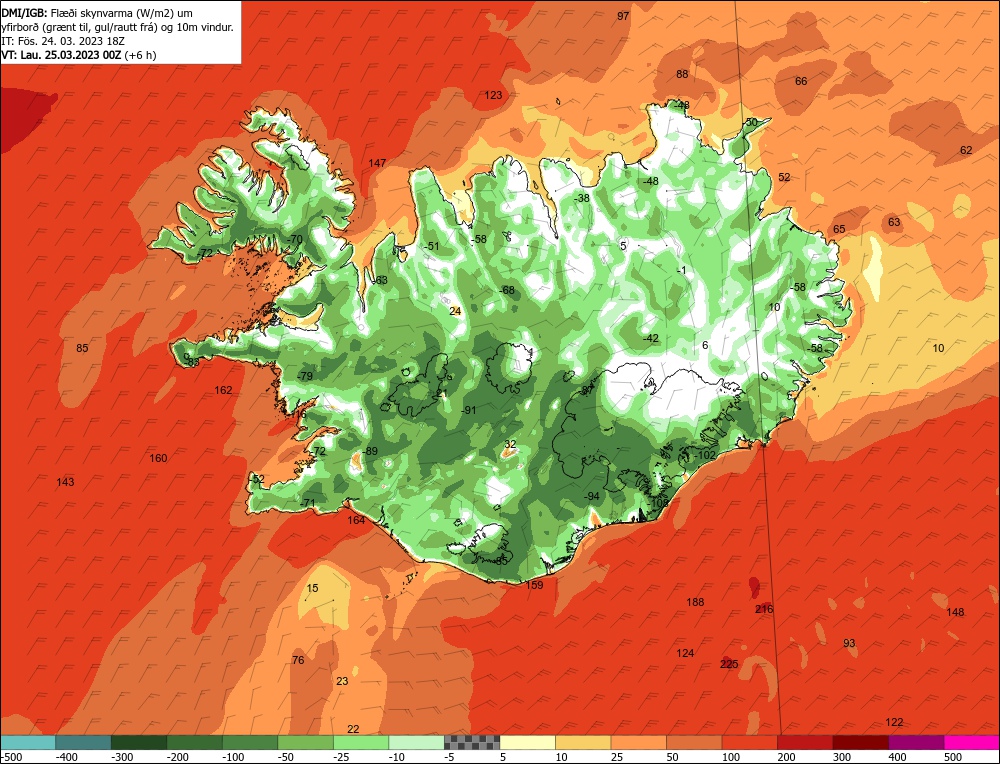1000x764 pixels.
Task: Click the map value 216
Action: point(764,609)
